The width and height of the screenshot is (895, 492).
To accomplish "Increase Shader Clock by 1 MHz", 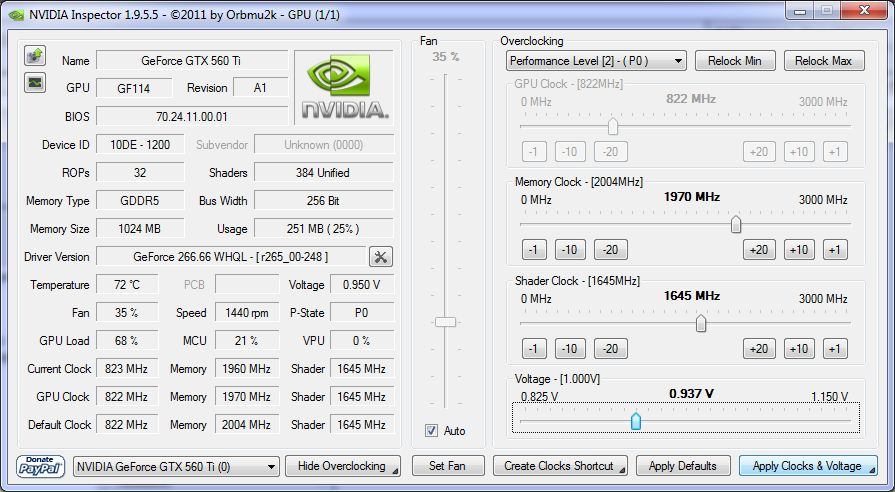I will 835,349.
